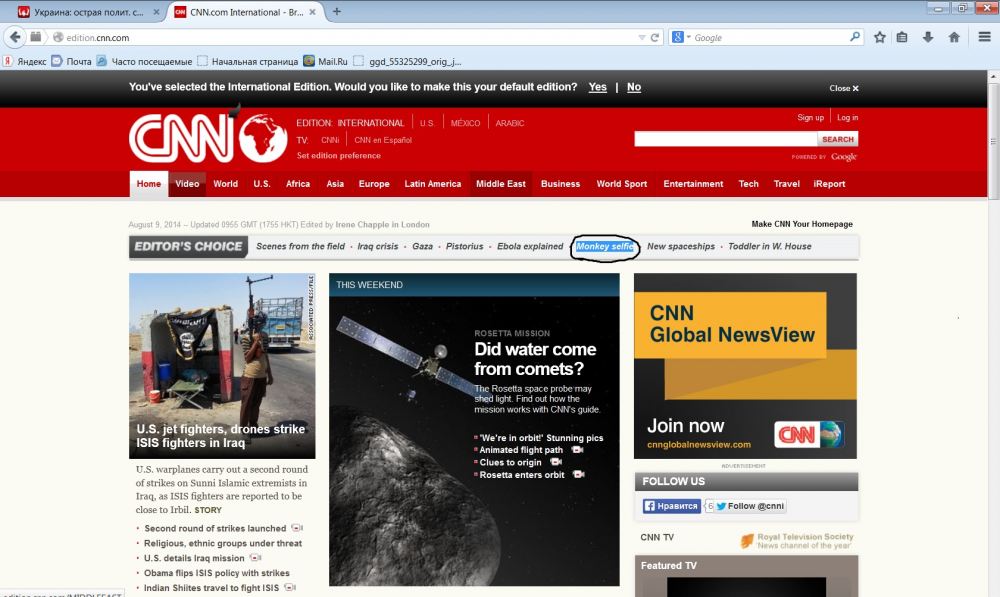Click the SEARCH button on CNN
The width and height of the screenshot is (1000, 597).
pos(837,139)
